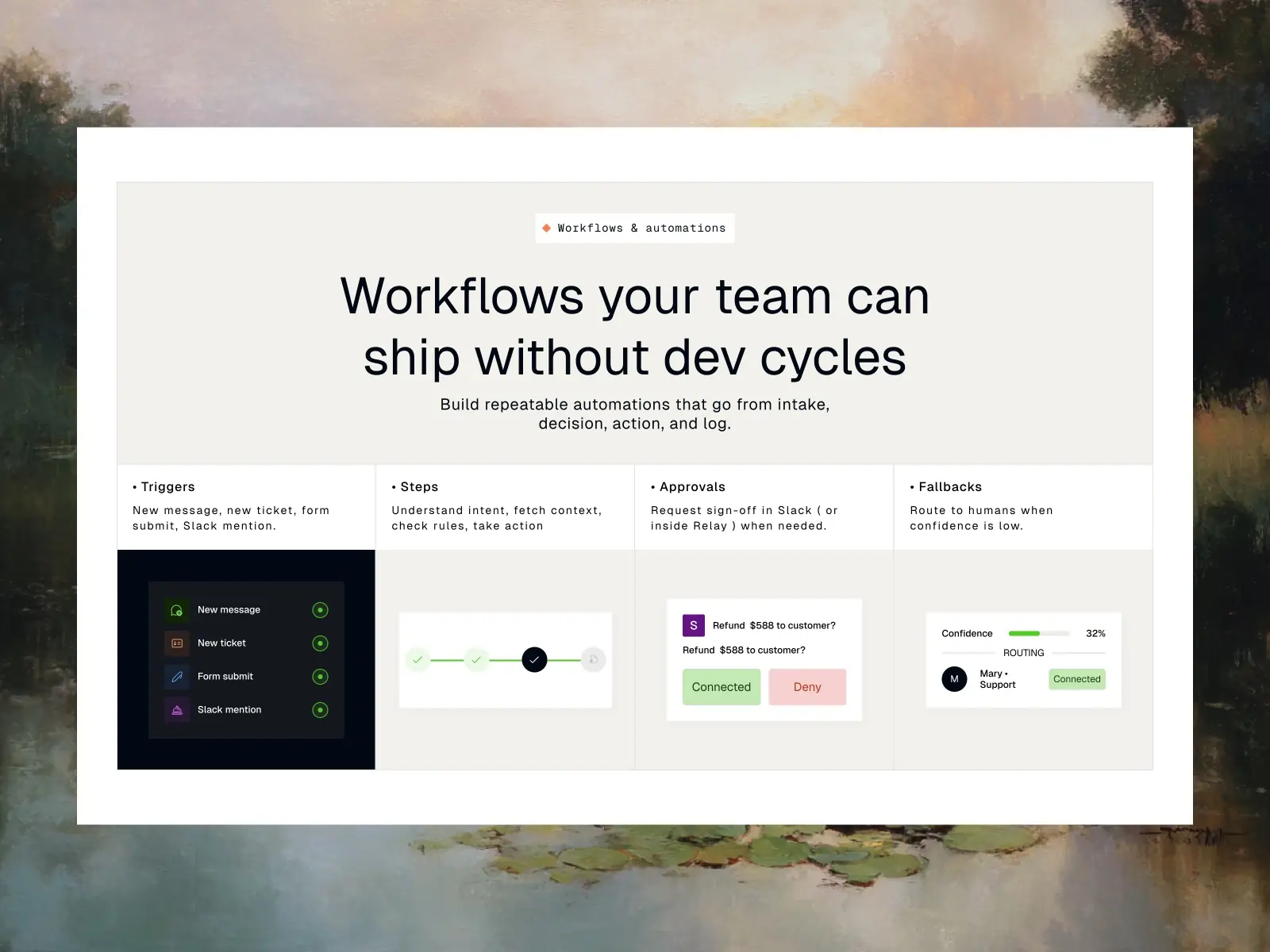Open the Workflows & automations badge
Viewport: 1270px width, 952px height.
(634, 228)
